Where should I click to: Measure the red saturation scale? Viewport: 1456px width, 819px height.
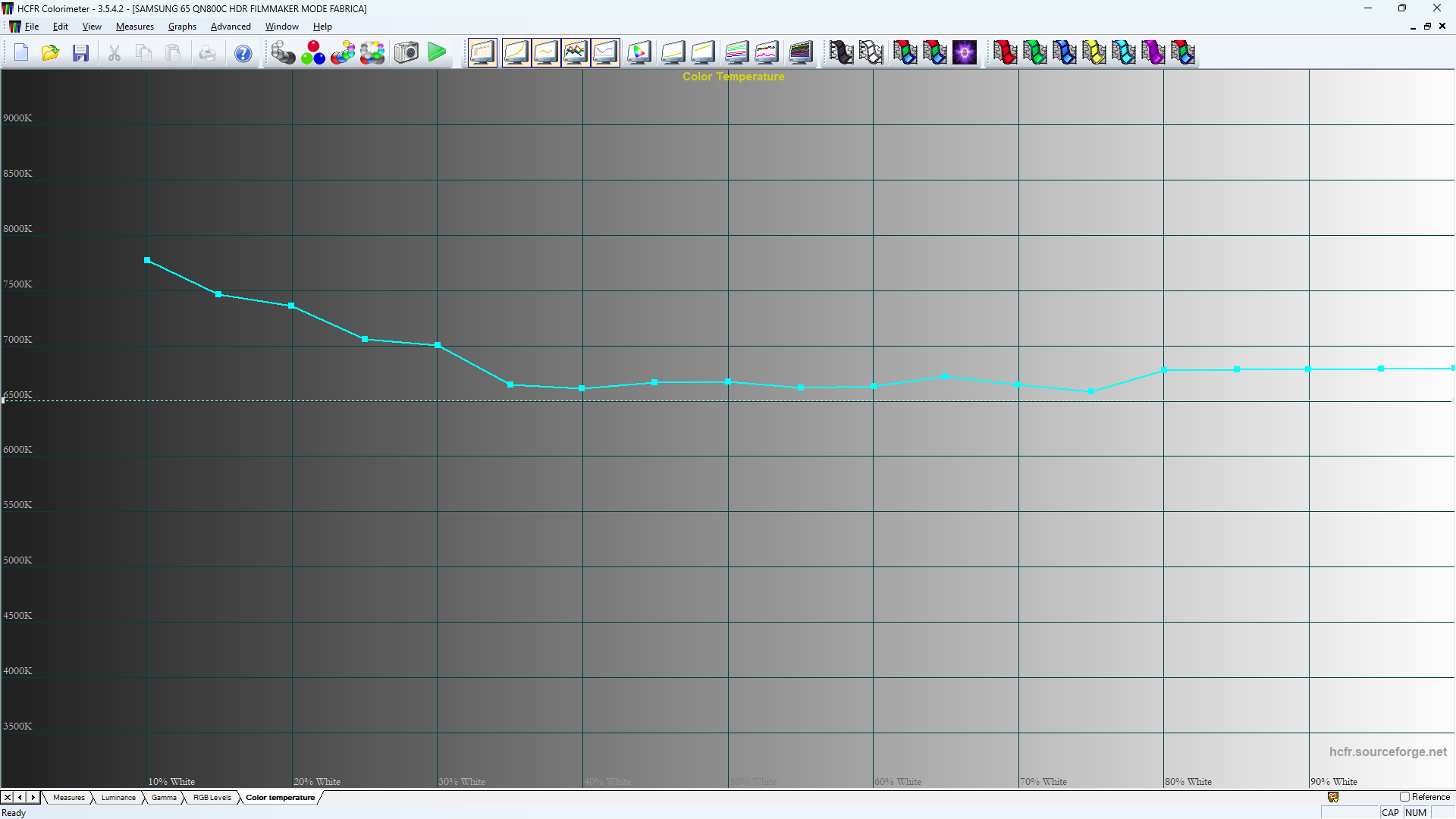(x=1005, y=52)
